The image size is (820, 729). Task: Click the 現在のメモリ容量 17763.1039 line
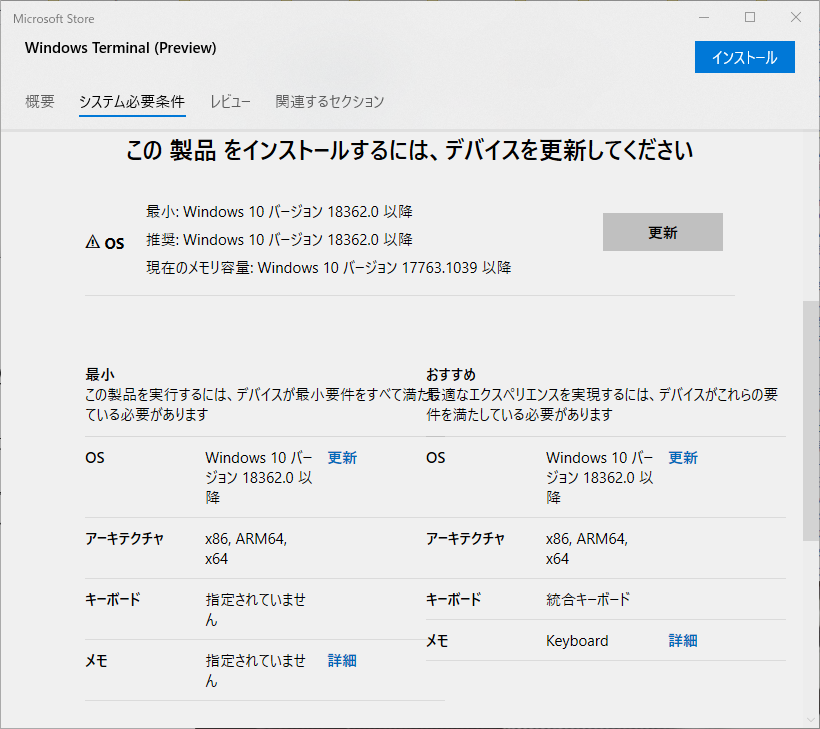328,268
